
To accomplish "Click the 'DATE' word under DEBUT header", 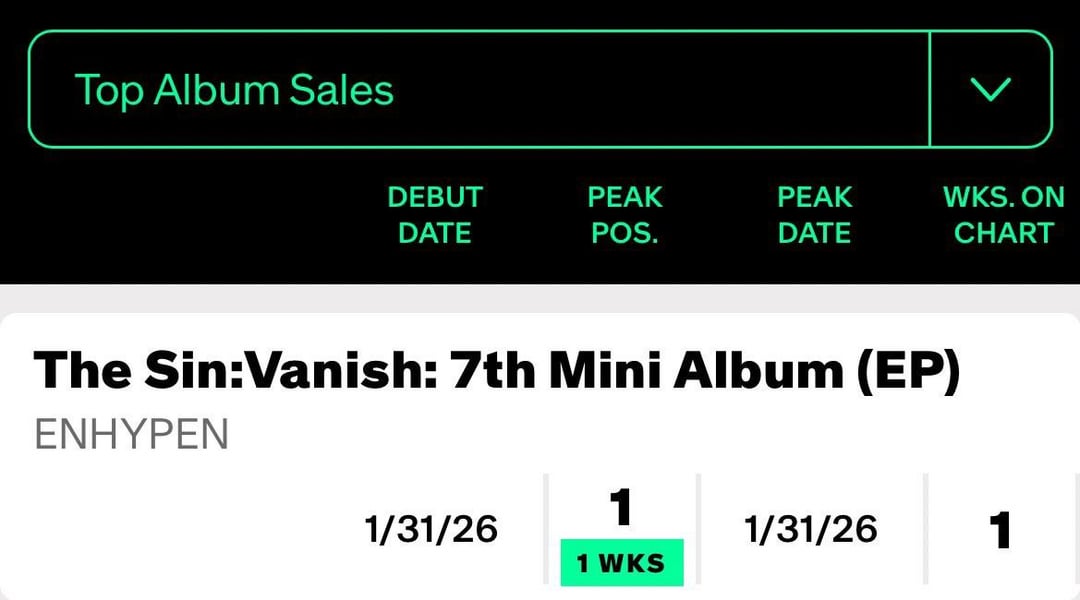I will pyautogui.click(x=434, y=233).
